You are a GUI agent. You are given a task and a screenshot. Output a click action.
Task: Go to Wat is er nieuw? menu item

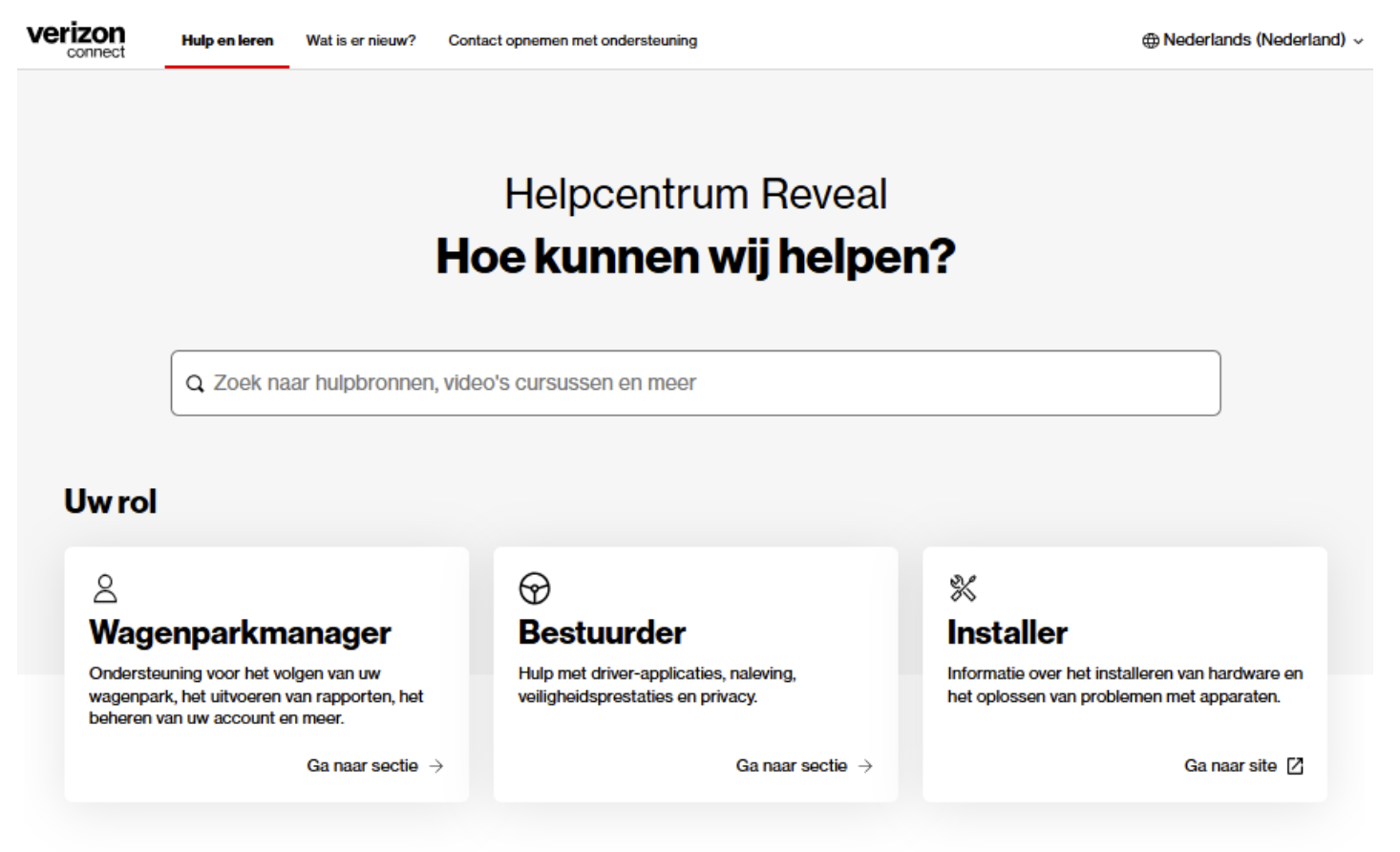point(361,40)
